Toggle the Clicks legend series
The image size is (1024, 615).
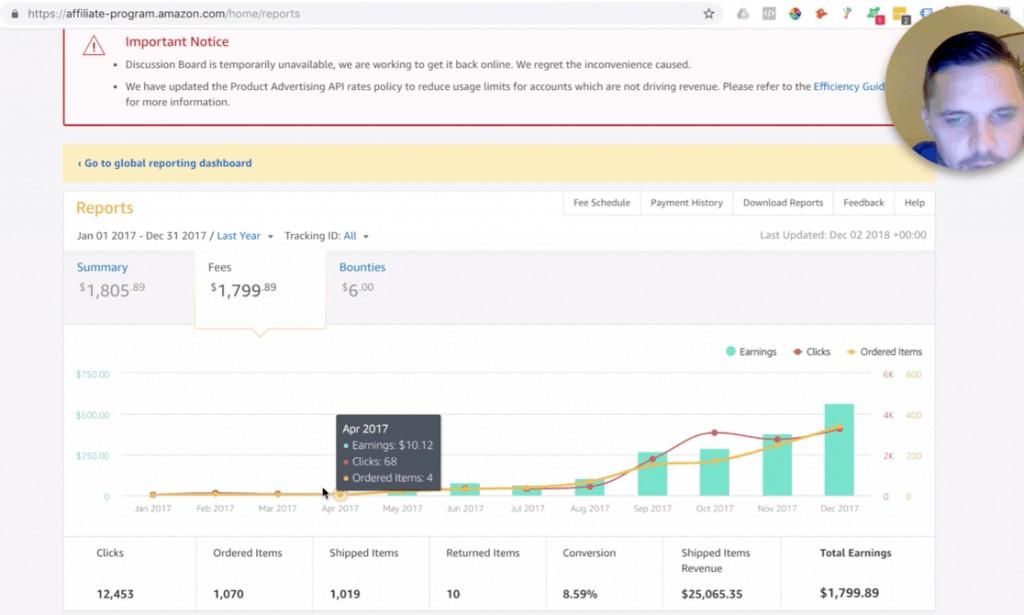[811, 352]
